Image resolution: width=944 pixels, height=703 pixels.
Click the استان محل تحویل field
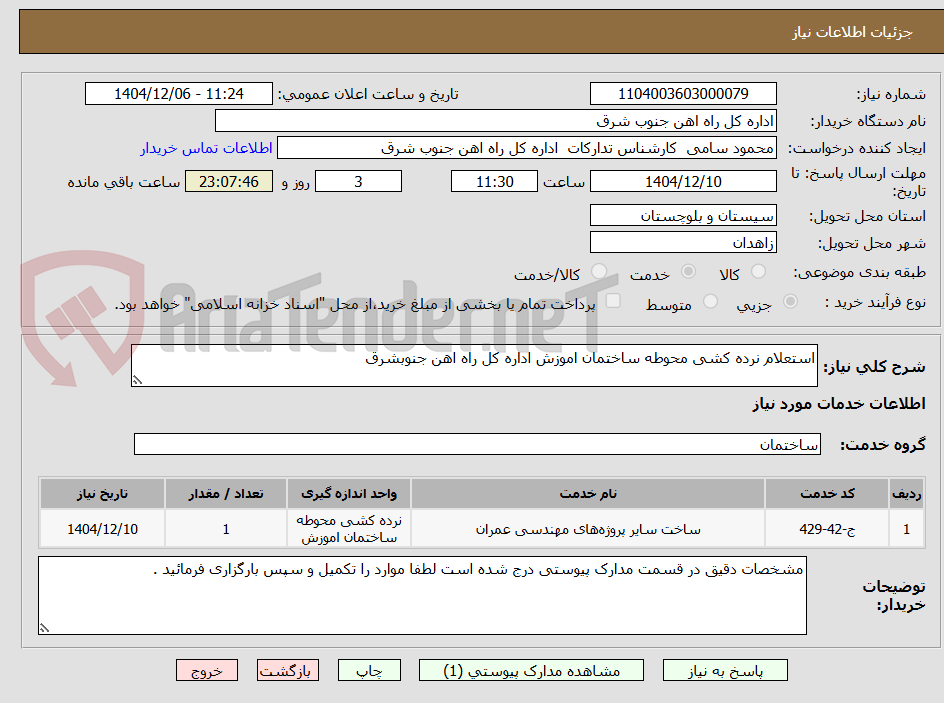pos(683,215)
